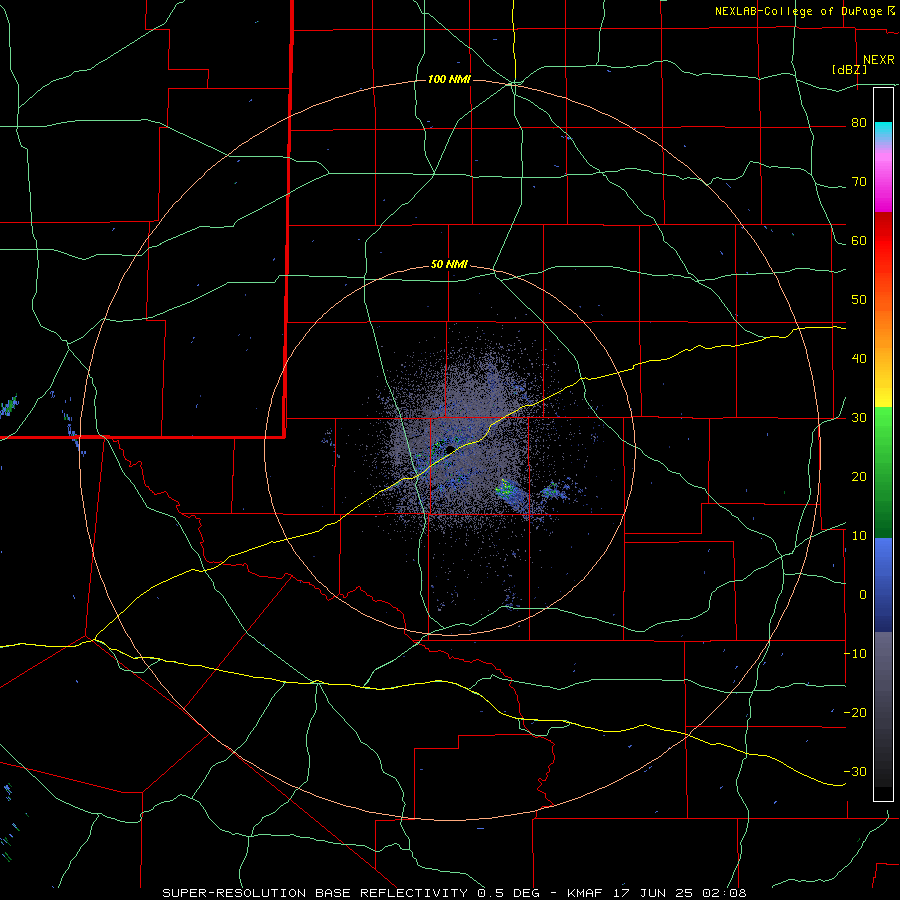Image resolution: width=900 pixels, height=900 pixels.
Task: Click the -30 dBZ scale value
Action: pyautogui.click(x=855, y=771)
